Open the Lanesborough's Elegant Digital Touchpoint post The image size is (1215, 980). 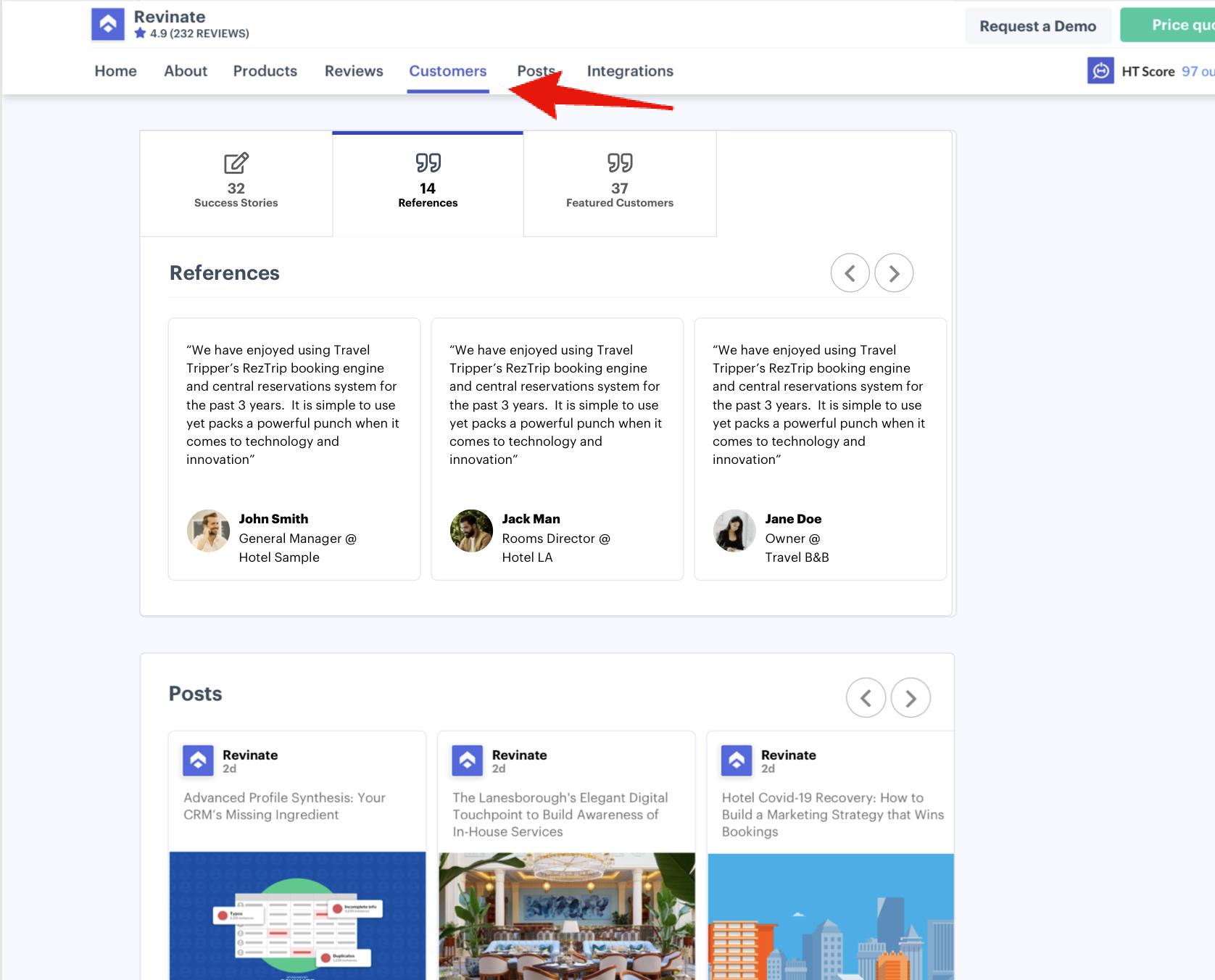point(560,815)
